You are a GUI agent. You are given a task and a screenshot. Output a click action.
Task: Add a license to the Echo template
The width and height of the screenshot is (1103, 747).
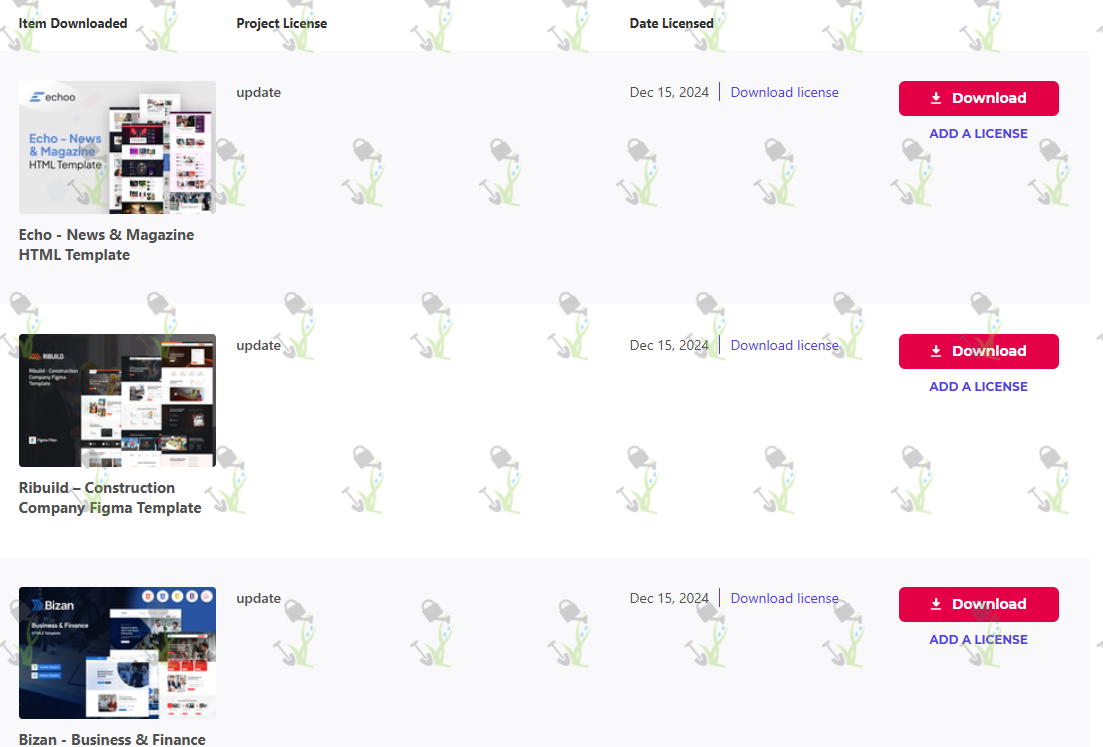(978, 134)
